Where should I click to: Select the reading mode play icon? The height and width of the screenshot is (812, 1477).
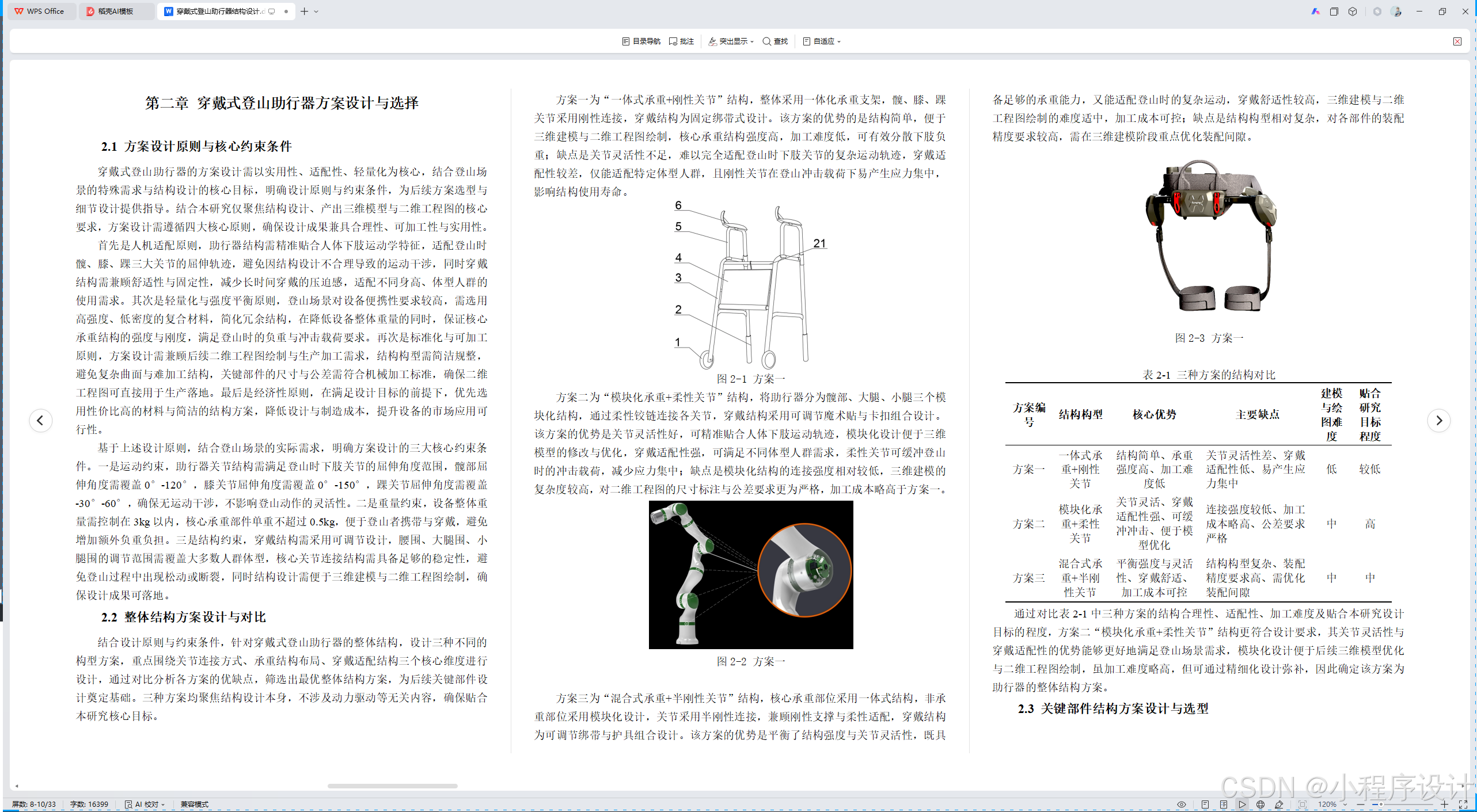[x=1242, y=804]
